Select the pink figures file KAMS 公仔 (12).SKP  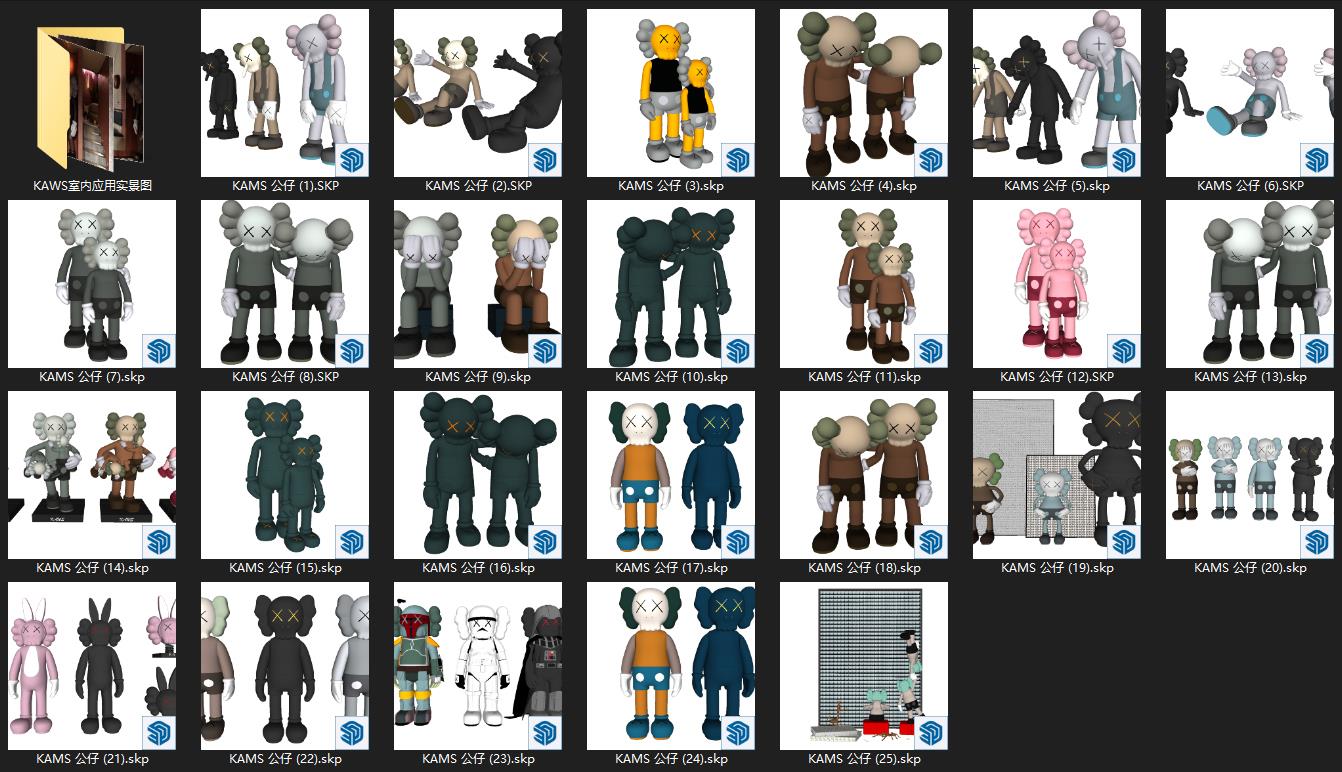1056,284
